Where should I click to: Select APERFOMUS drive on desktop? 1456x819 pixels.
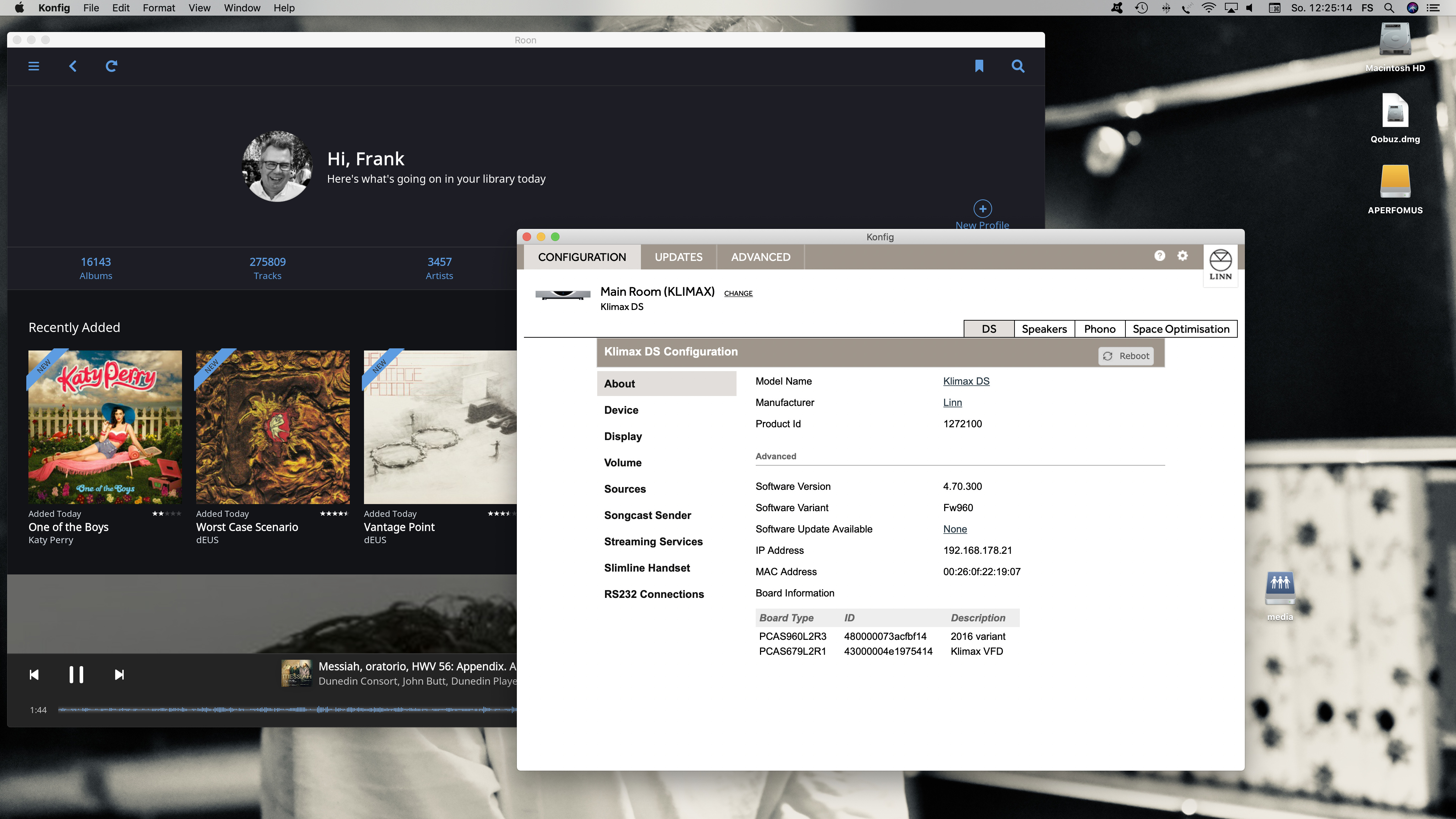[1395, 181]
